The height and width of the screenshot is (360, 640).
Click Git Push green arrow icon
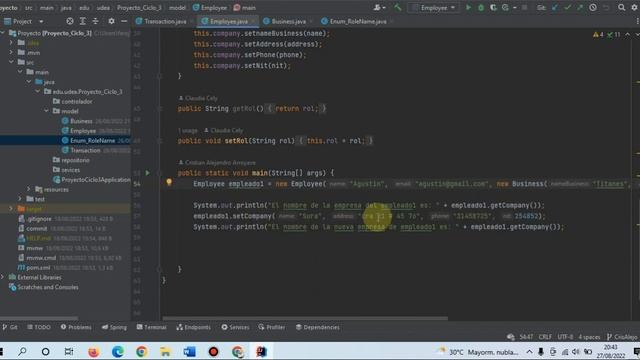tap(580, 7)
